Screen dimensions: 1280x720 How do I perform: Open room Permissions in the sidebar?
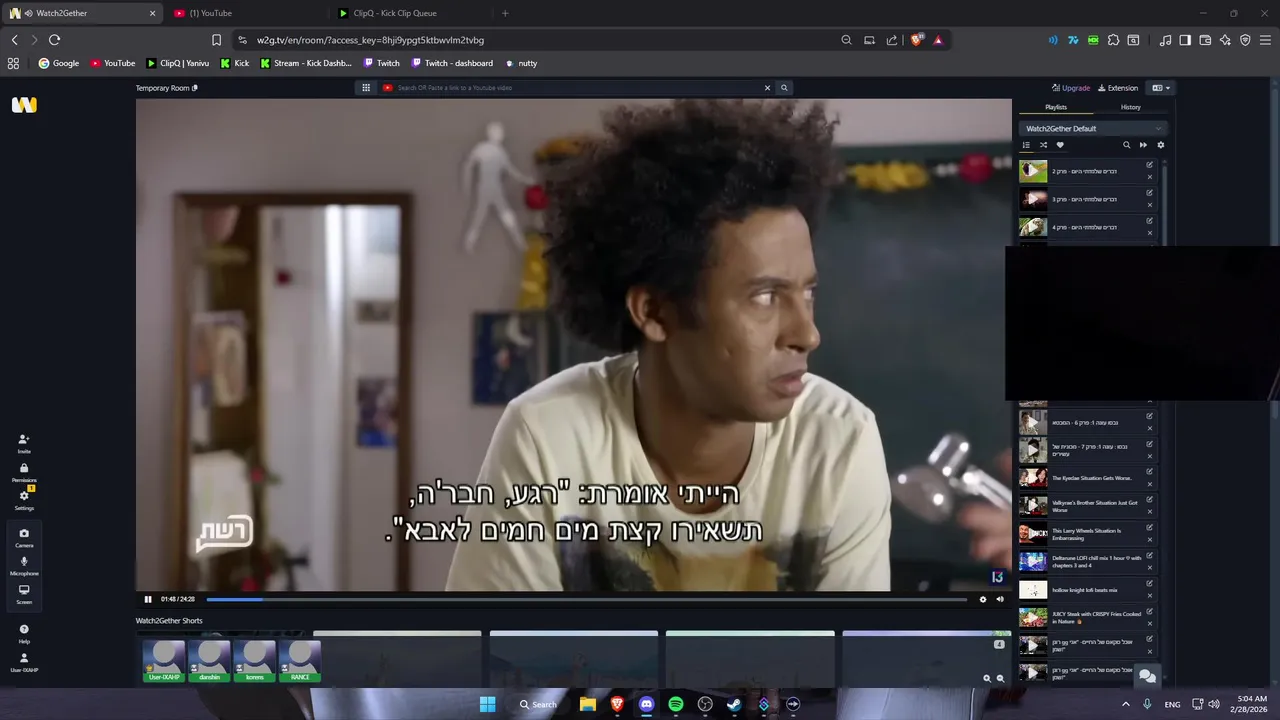click(24, 472)
